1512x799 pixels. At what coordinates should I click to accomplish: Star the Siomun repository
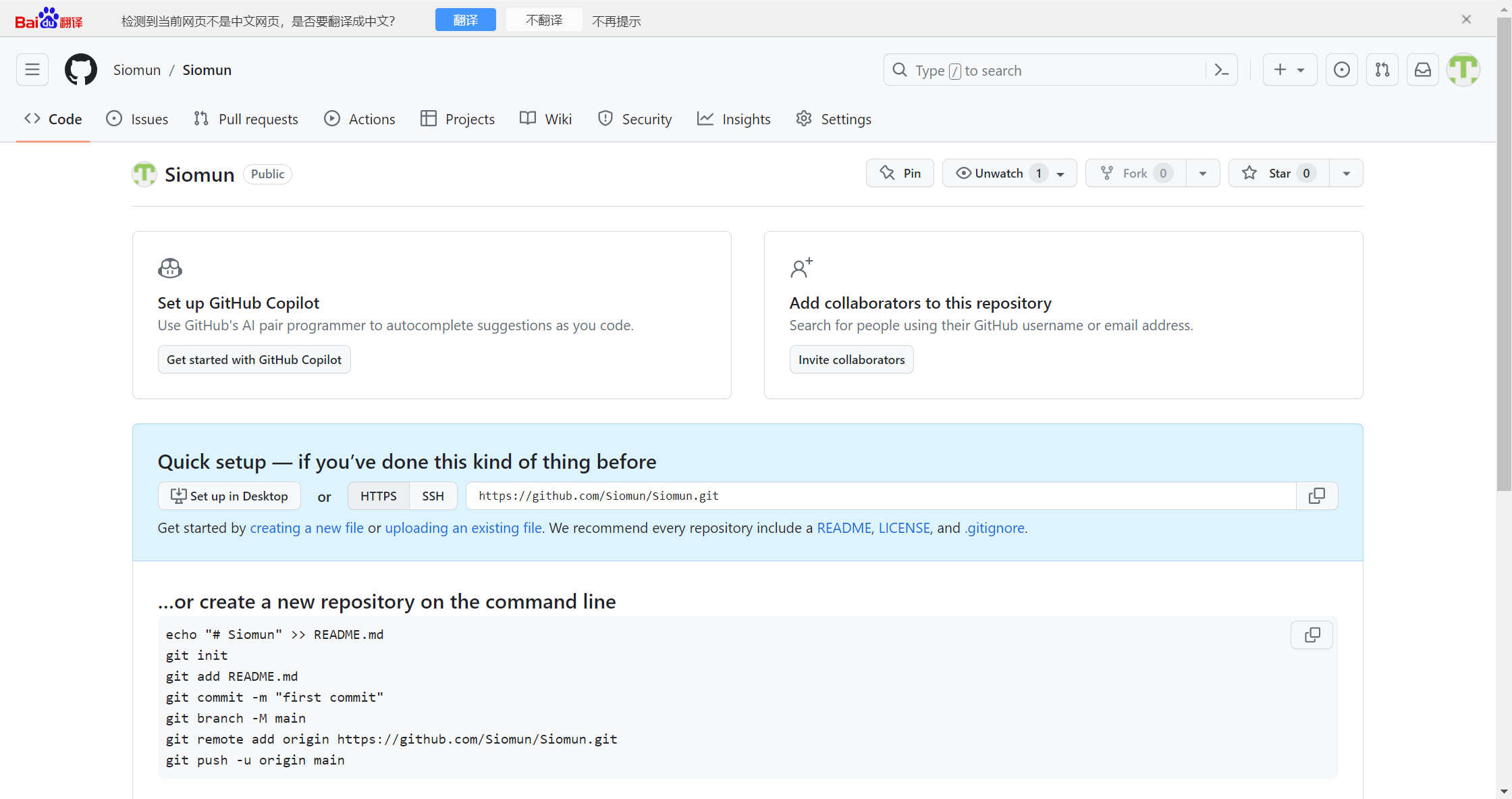tap(1279, 173)
